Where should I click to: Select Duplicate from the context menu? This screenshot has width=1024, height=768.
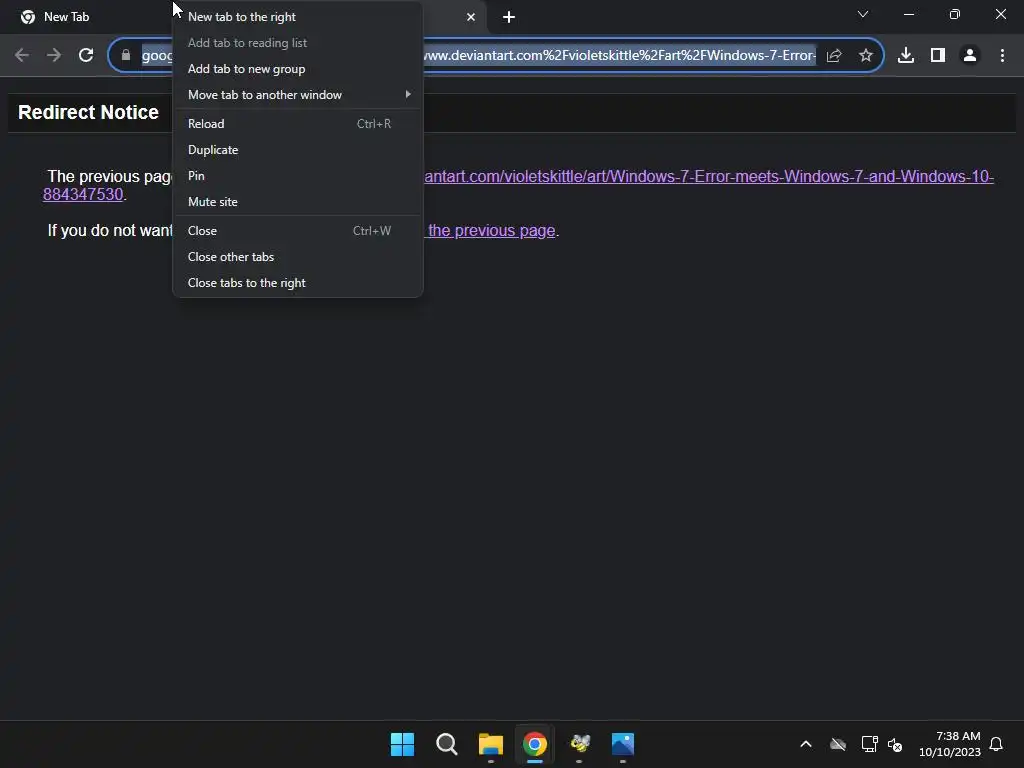(x=298, y=150)
